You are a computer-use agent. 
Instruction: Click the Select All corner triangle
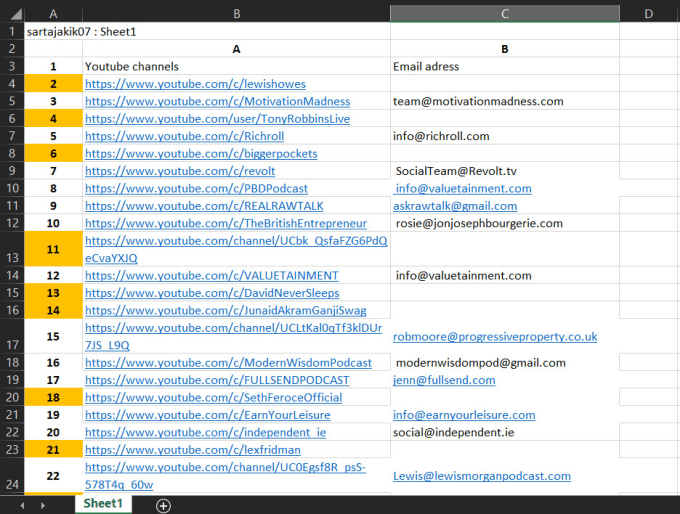pos(16,14)
